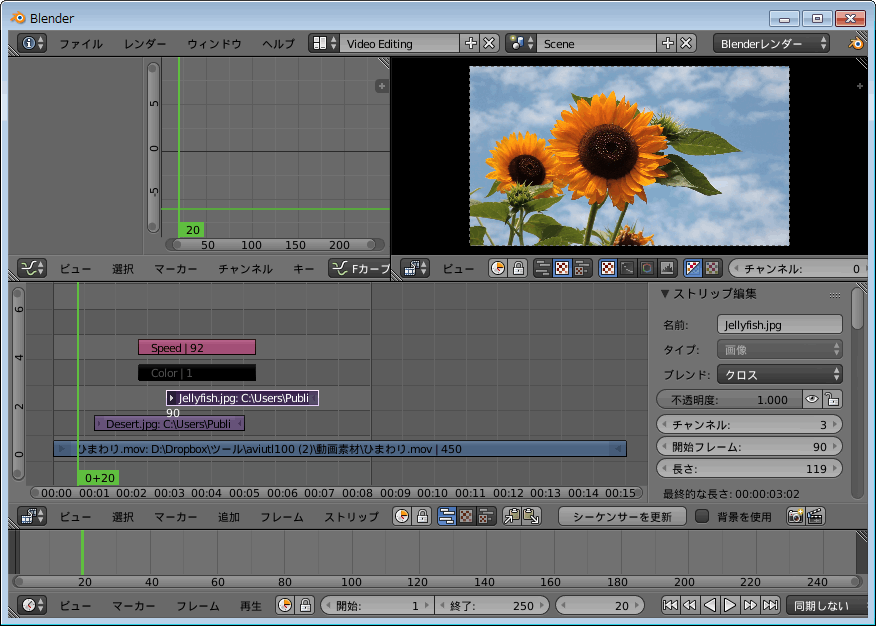Viewport: 876px width, 626px height.
Task: Enable the 背景を使用 checkbox
Action: point(702,515)
